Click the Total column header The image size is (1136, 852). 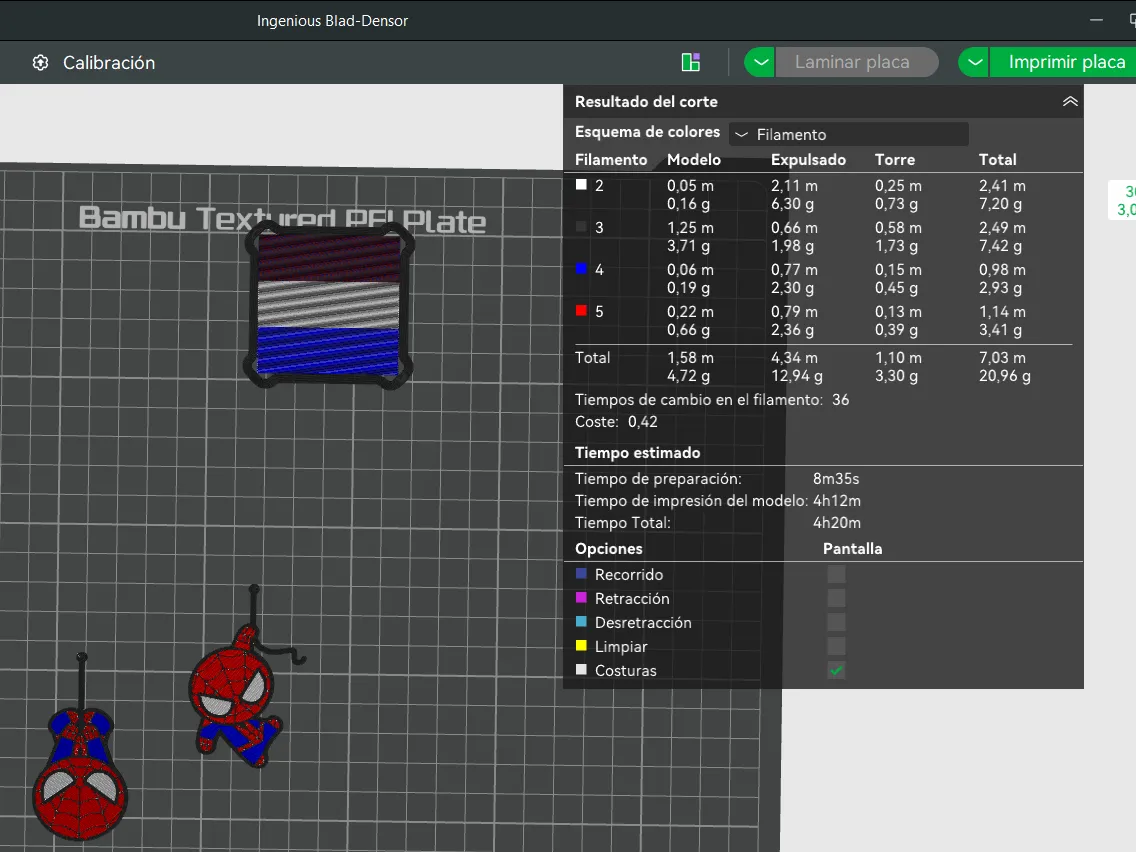coord(998,159)
